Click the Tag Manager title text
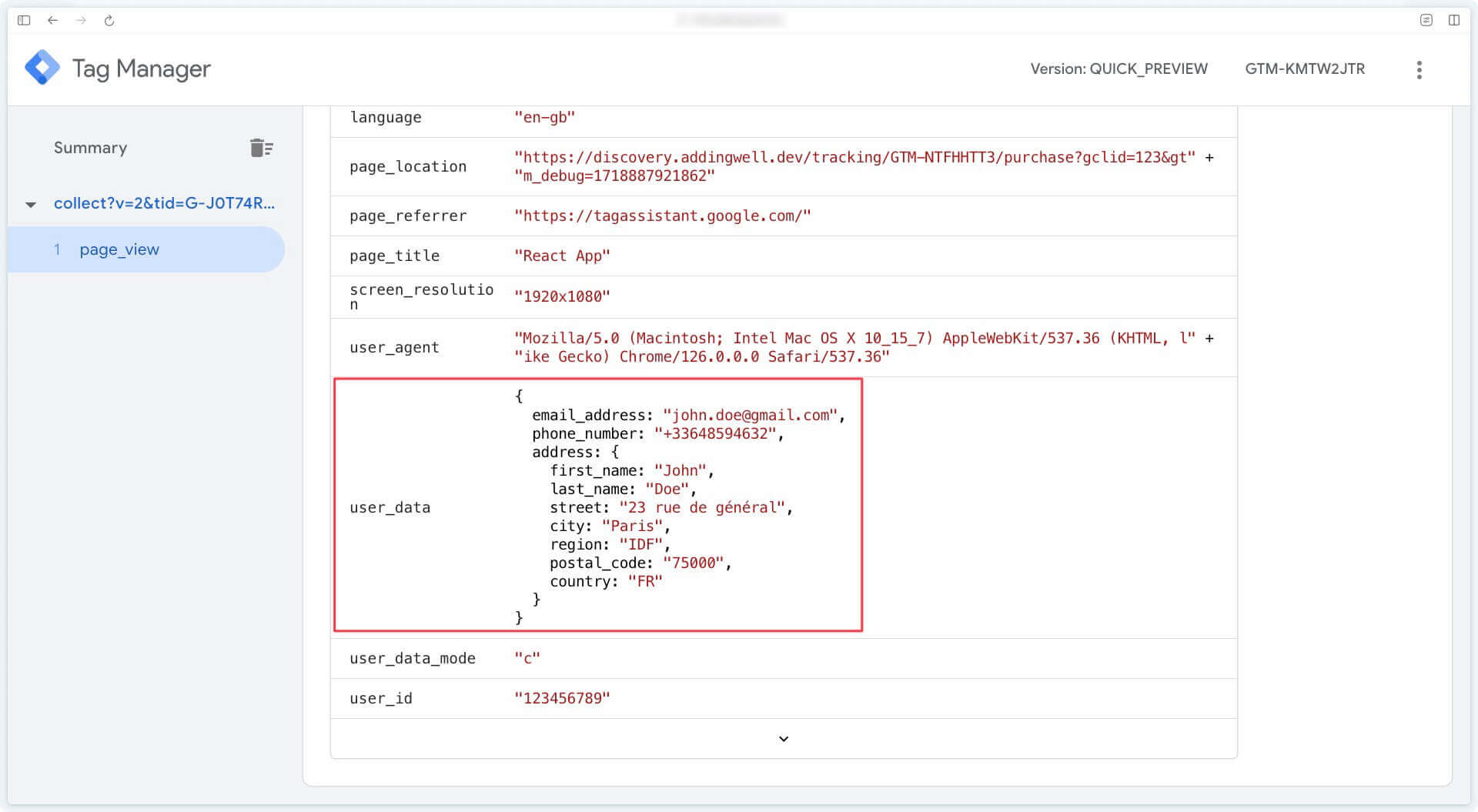This screenshot has width=1478, height=812. (141, 69)
